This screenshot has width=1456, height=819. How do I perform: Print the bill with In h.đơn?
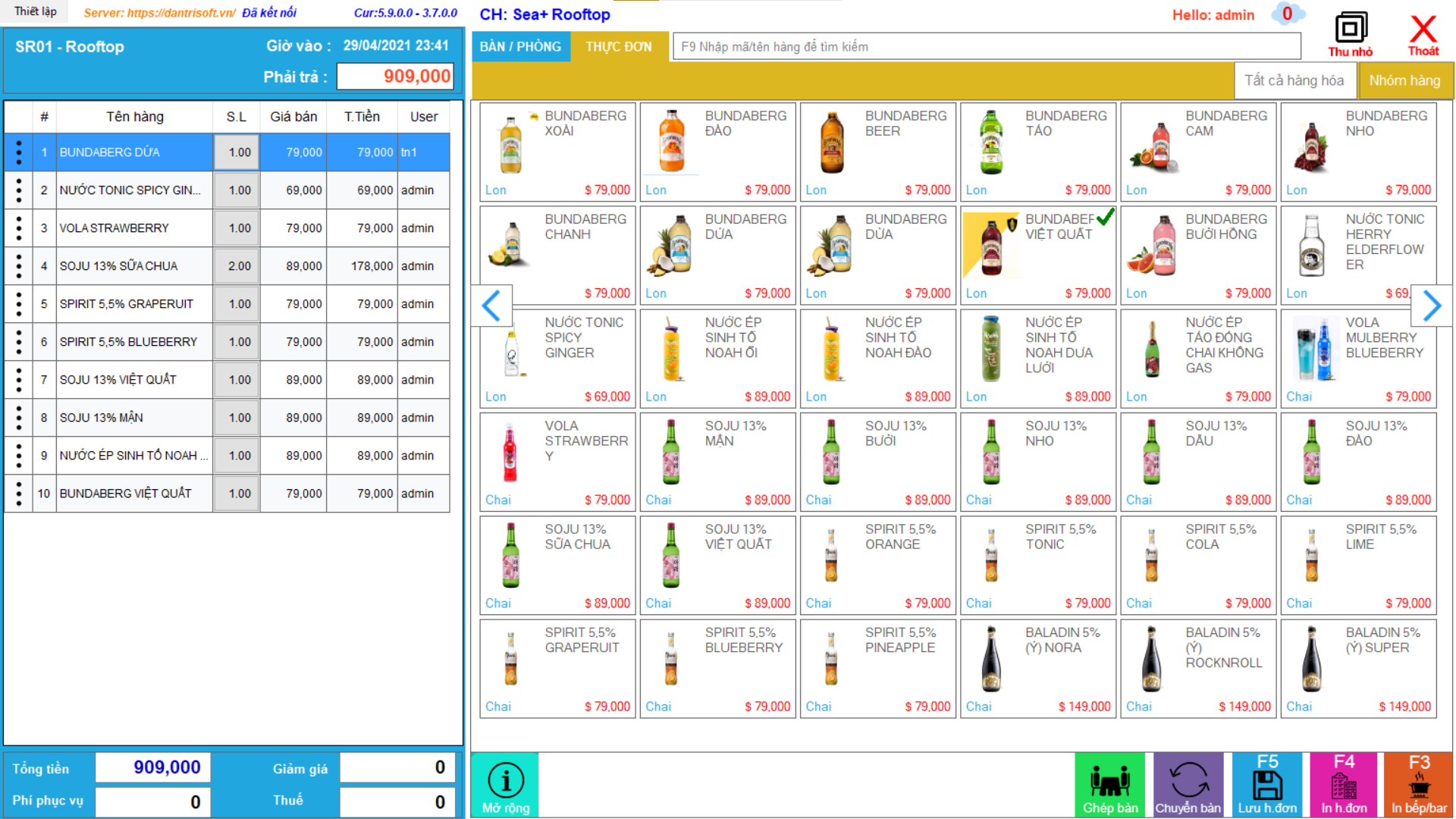1345,785
